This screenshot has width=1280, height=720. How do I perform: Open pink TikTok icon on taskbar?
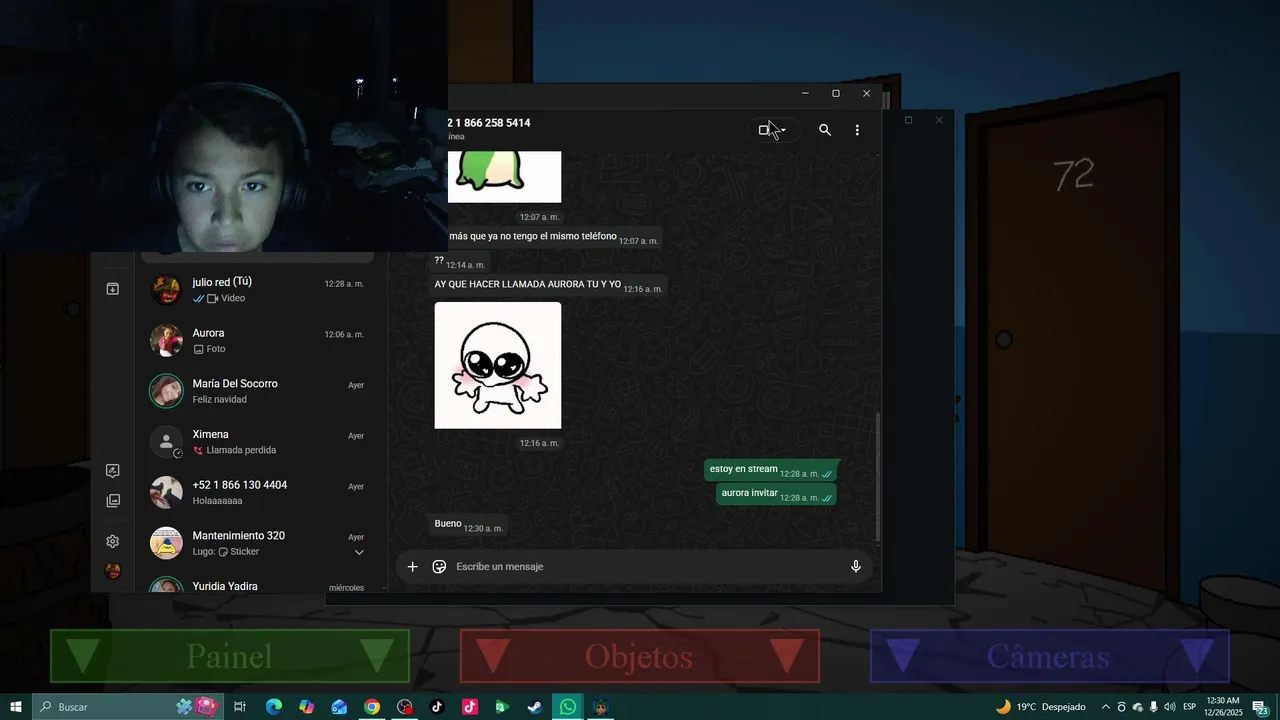tap(470, 707)
